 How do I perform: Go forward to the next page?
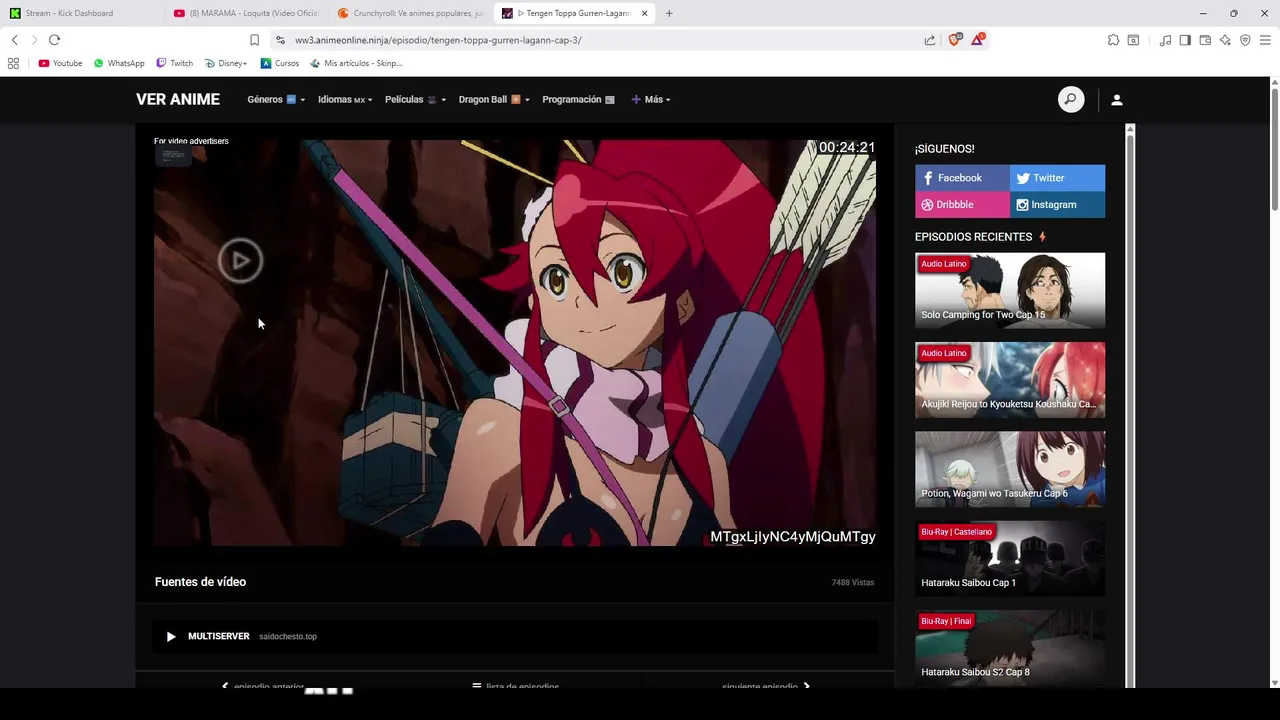pyautogui.click(x=34, y=40)
